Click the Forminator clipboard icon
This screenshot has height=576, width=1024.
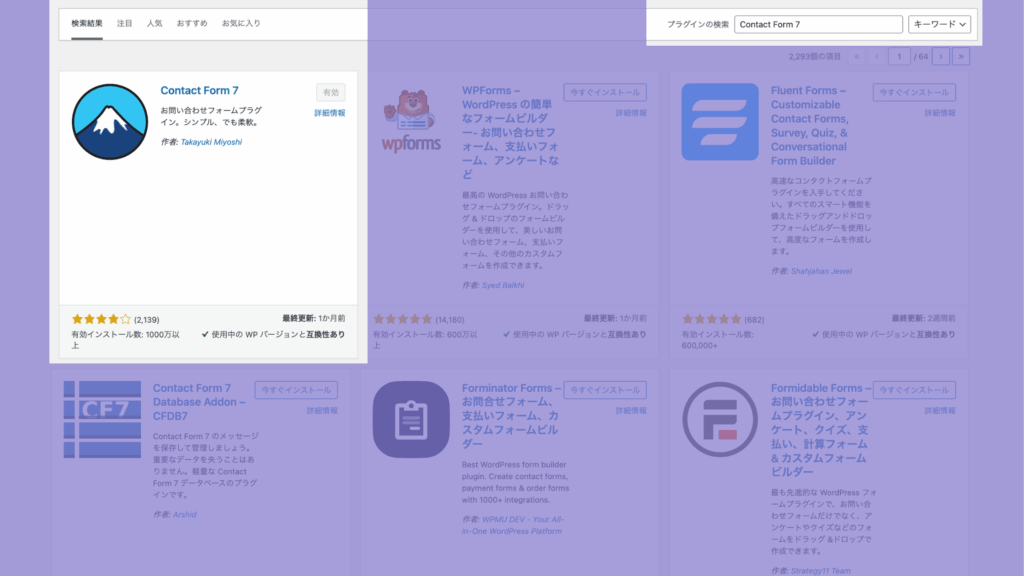click(411, 419)
